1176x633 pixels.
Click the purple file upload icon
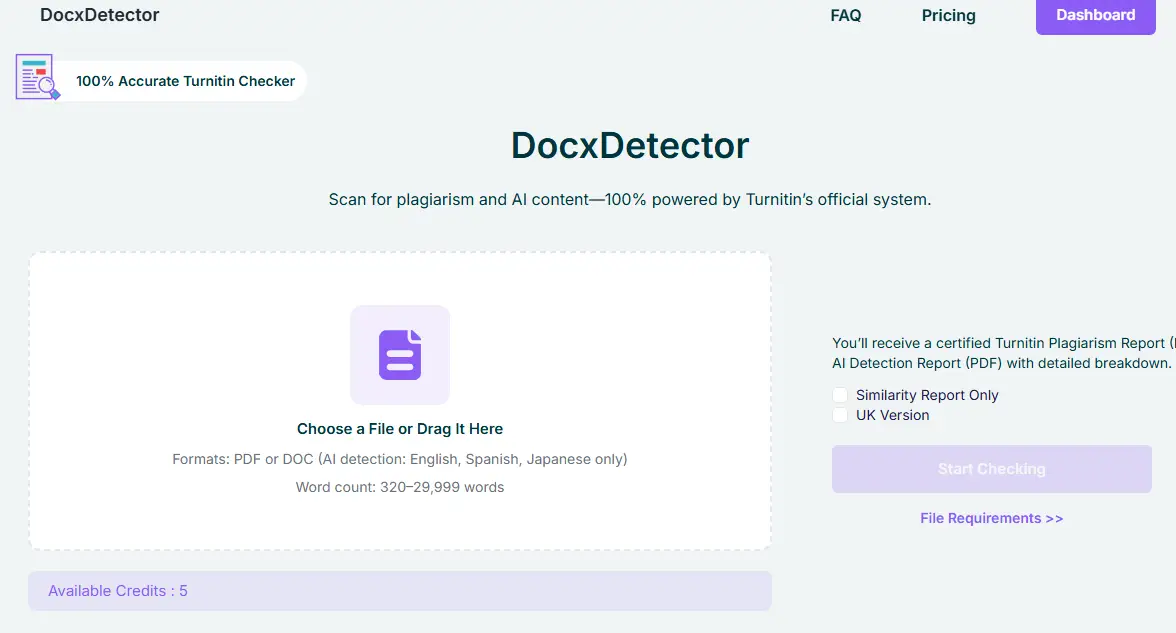click(400, 355)
